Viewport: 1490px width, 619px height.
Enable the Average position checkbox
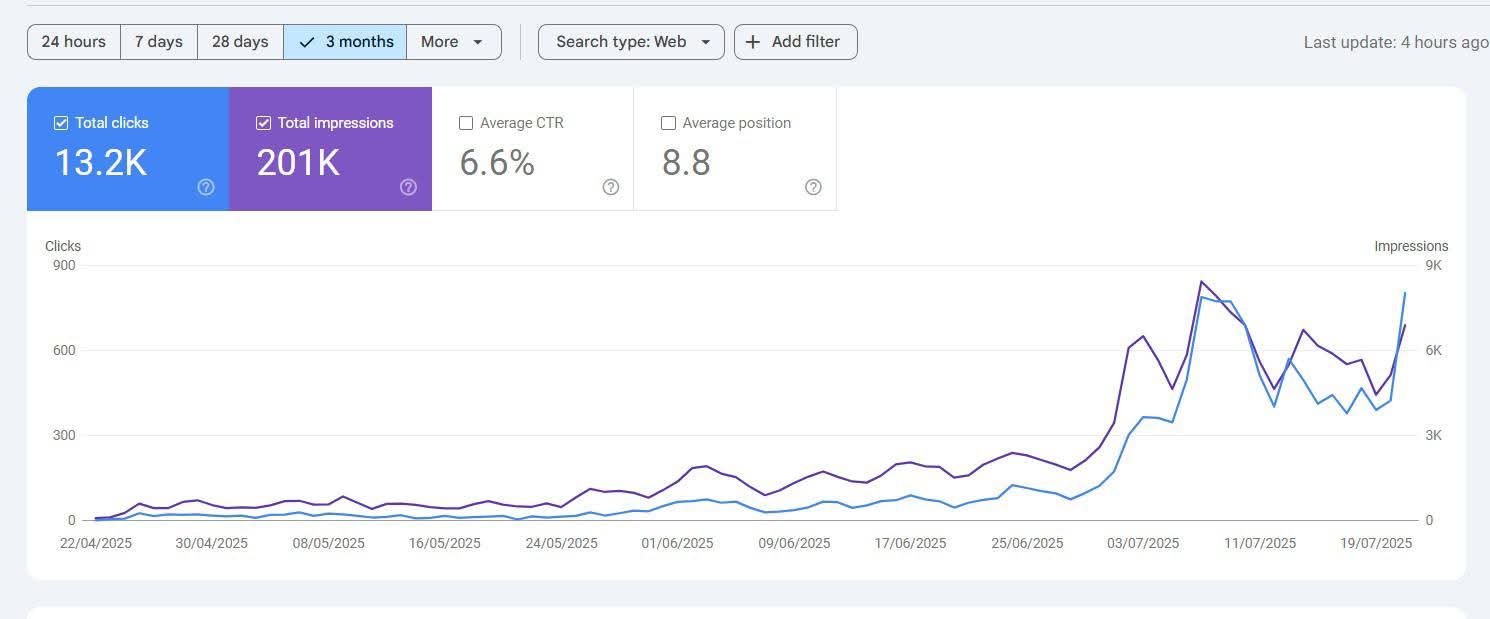coord(669,123)
